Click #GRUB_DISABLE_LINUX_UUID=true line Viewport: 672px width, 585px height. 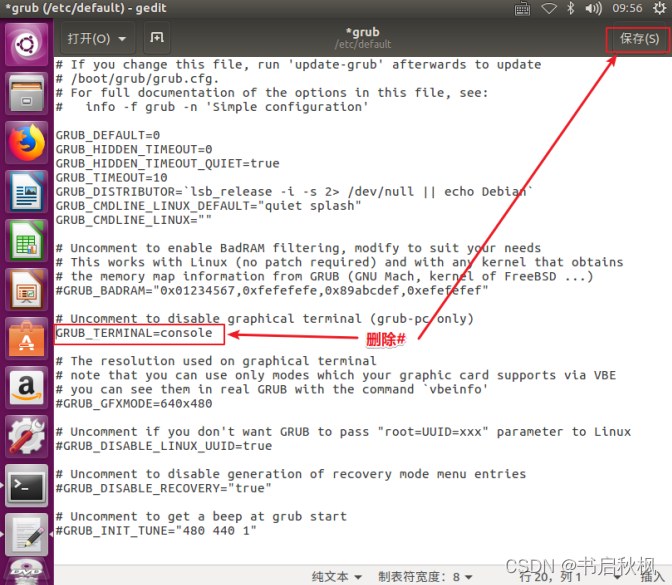point(164,446)
